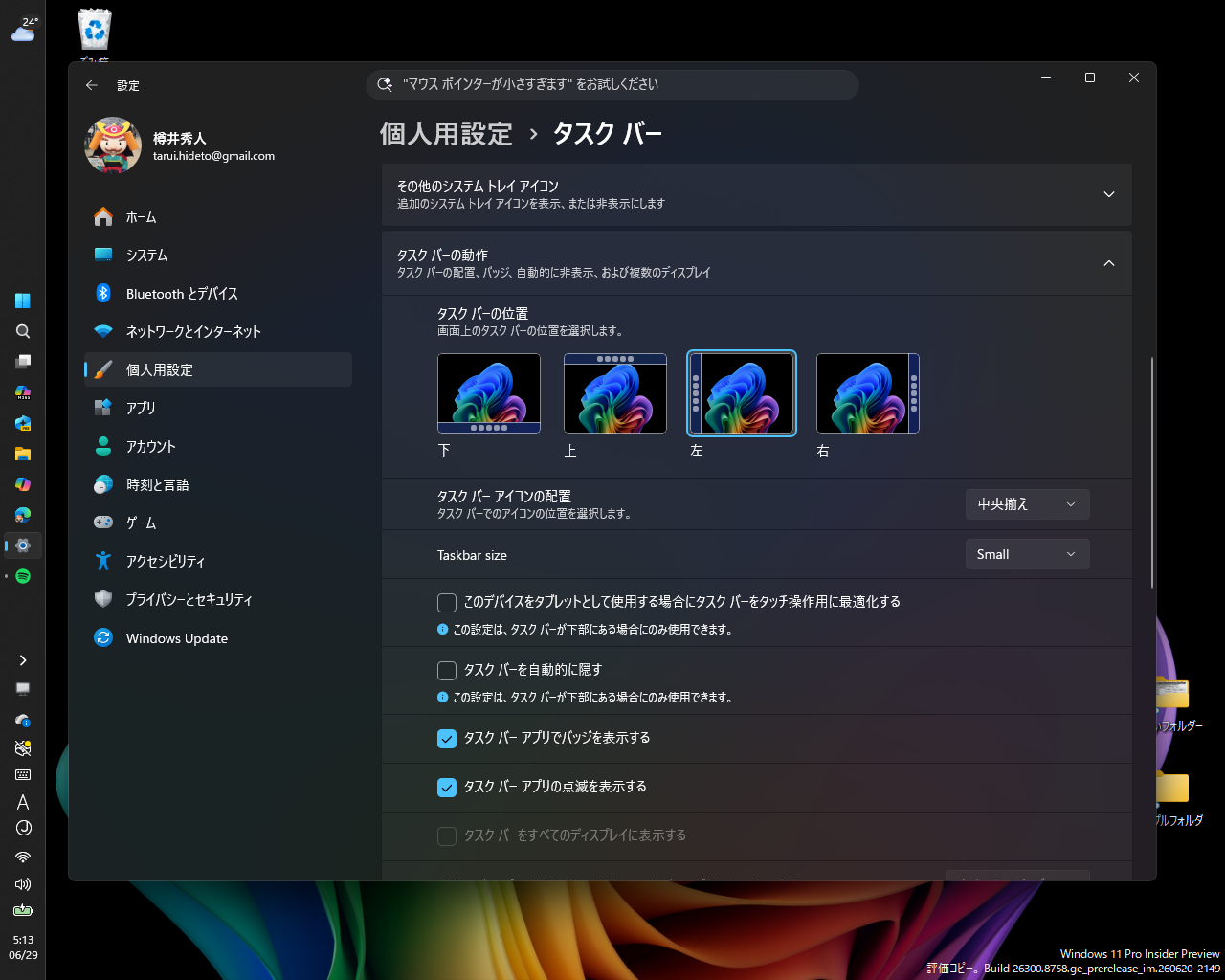Open taskbar Search magnifier icon
This screenshot has width=1225, height=980.
(23, 331)
